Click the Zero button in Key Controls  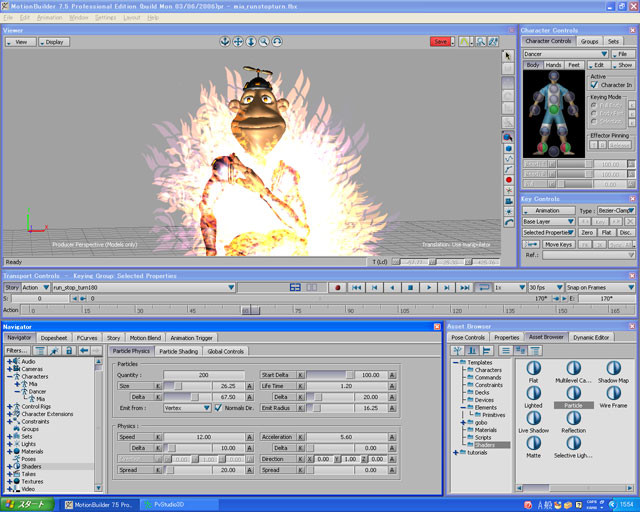point(587,232)
